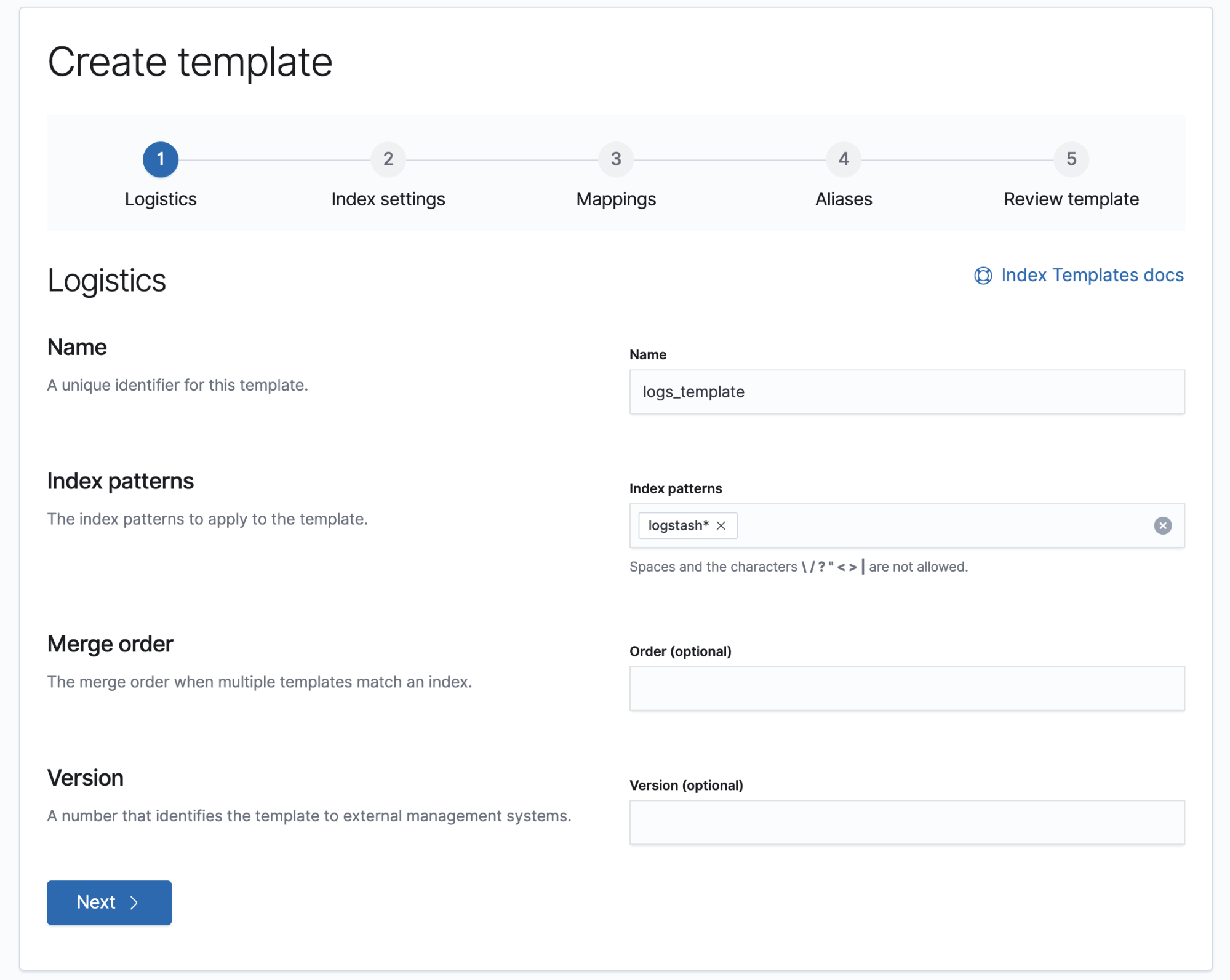
Task: Clear all index patterns using the circular X icon
Action: click(1162, 525)
